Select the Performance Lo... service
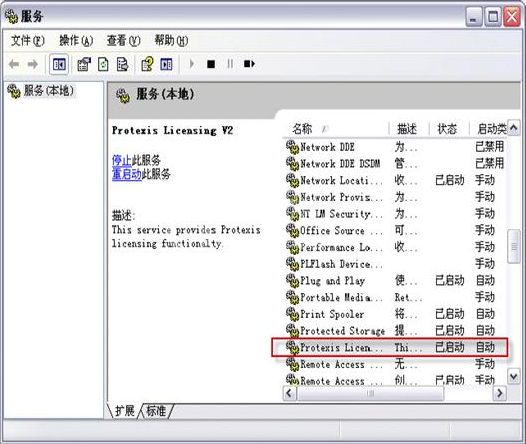Screen dimensions: 526x444 (396, 247)
